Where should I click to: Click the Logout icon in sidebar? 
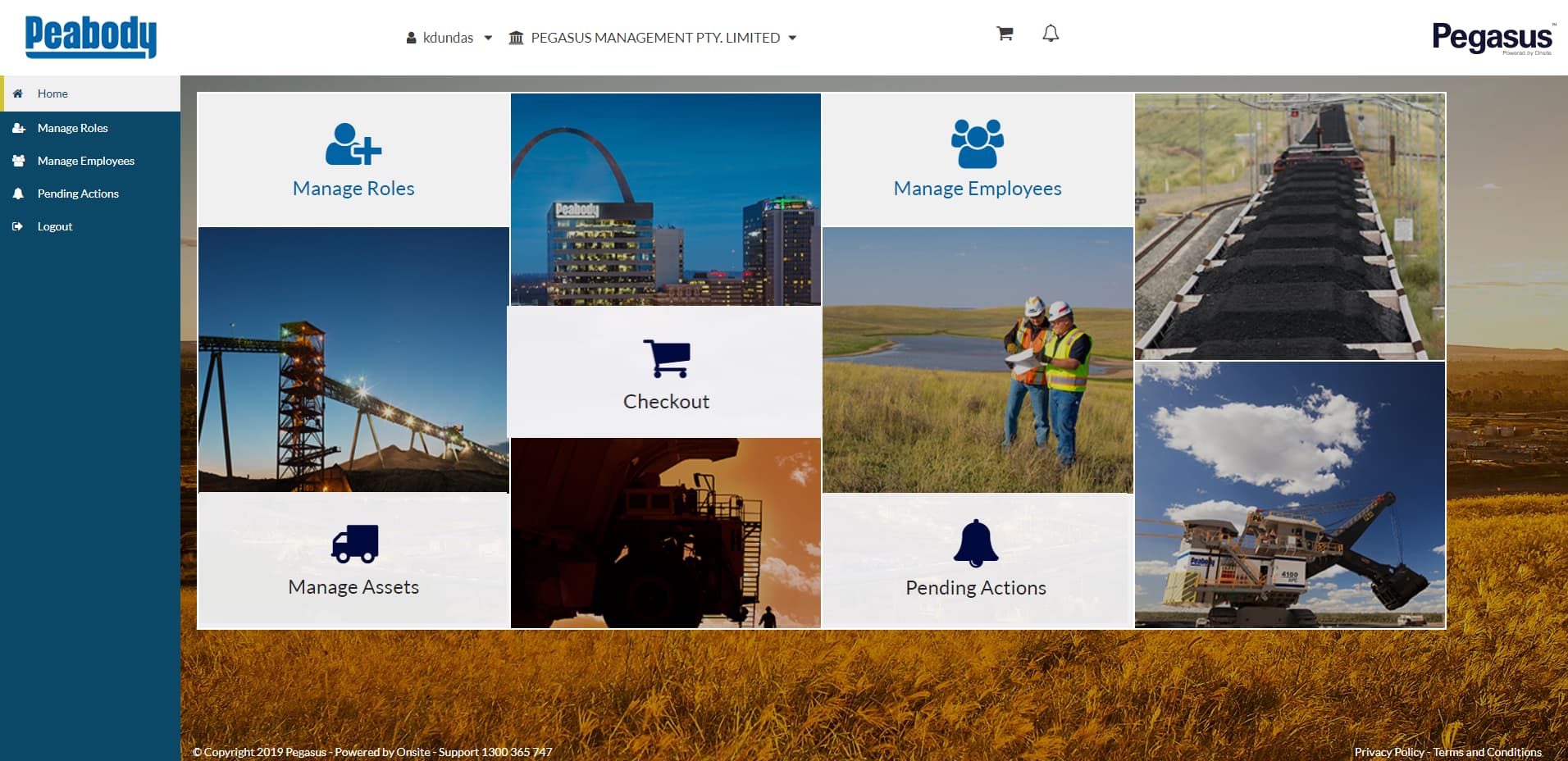point(18,226)
